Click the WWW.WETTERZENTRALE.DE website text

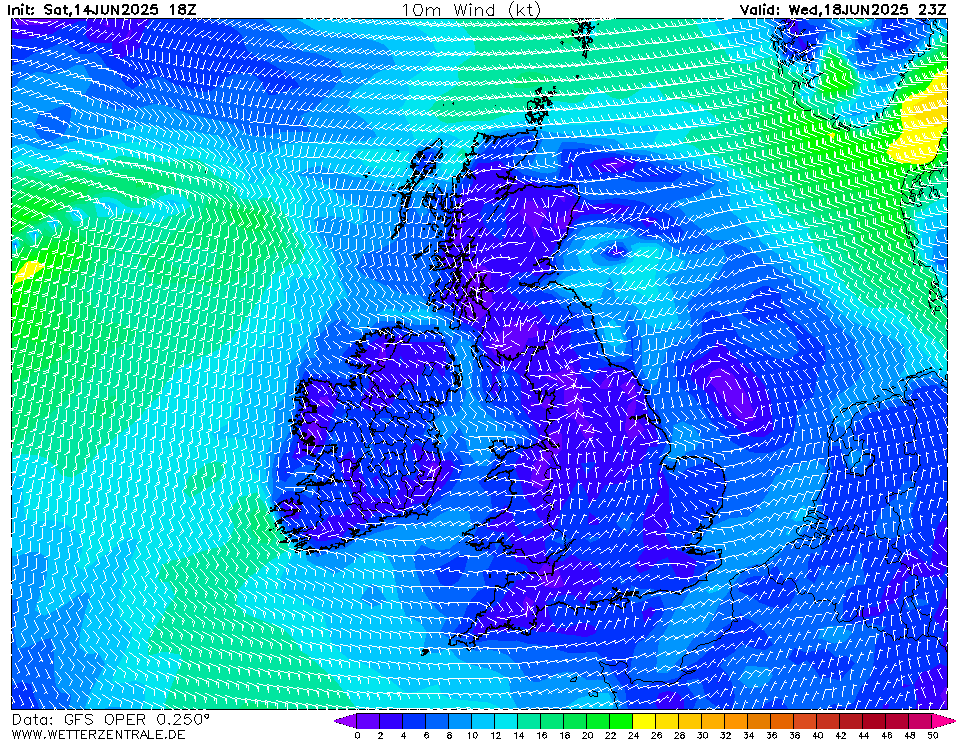(x=98, y=734)
